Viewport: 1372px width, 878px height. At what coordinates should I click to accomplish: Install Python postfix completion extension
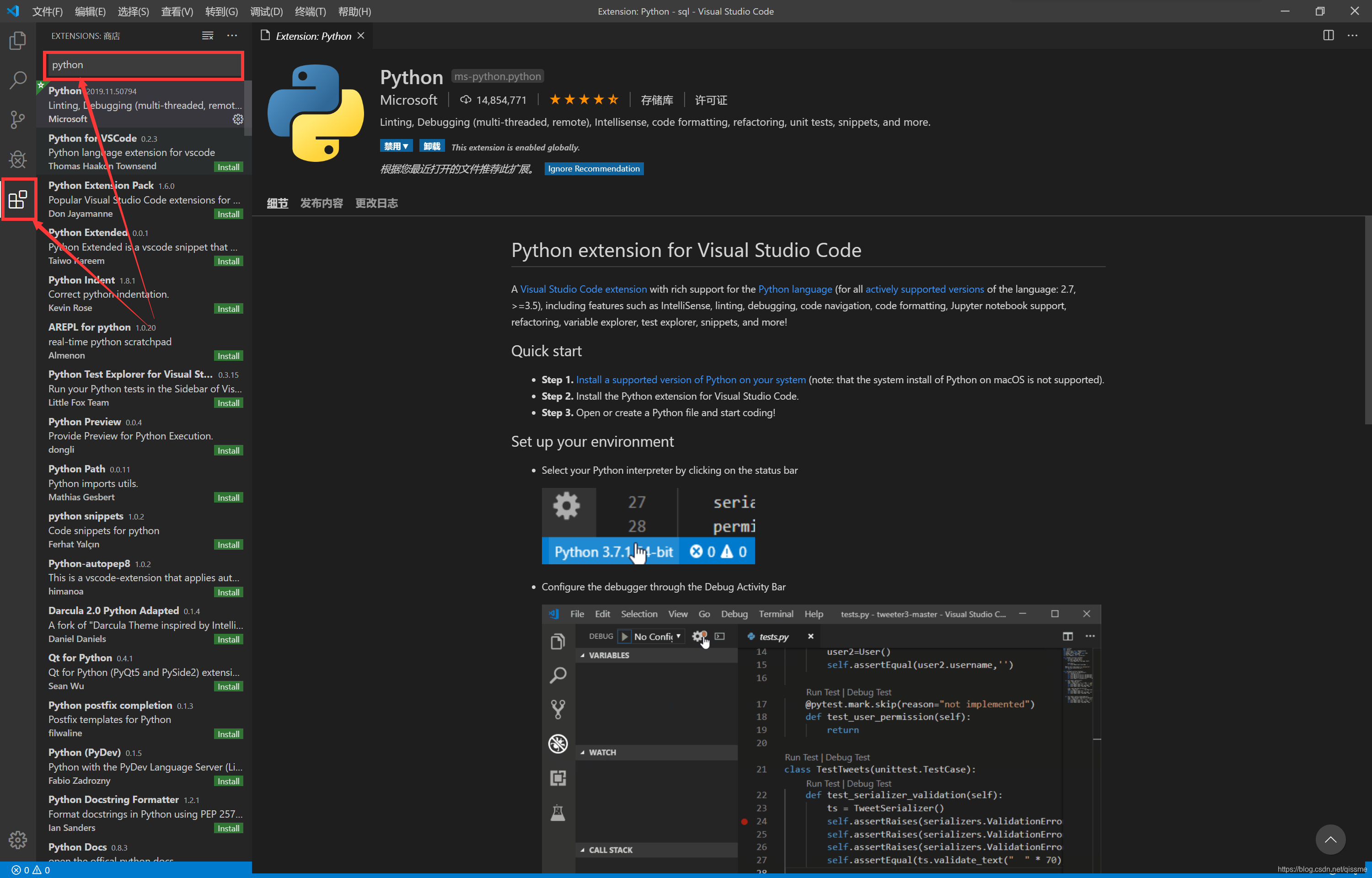229,734
